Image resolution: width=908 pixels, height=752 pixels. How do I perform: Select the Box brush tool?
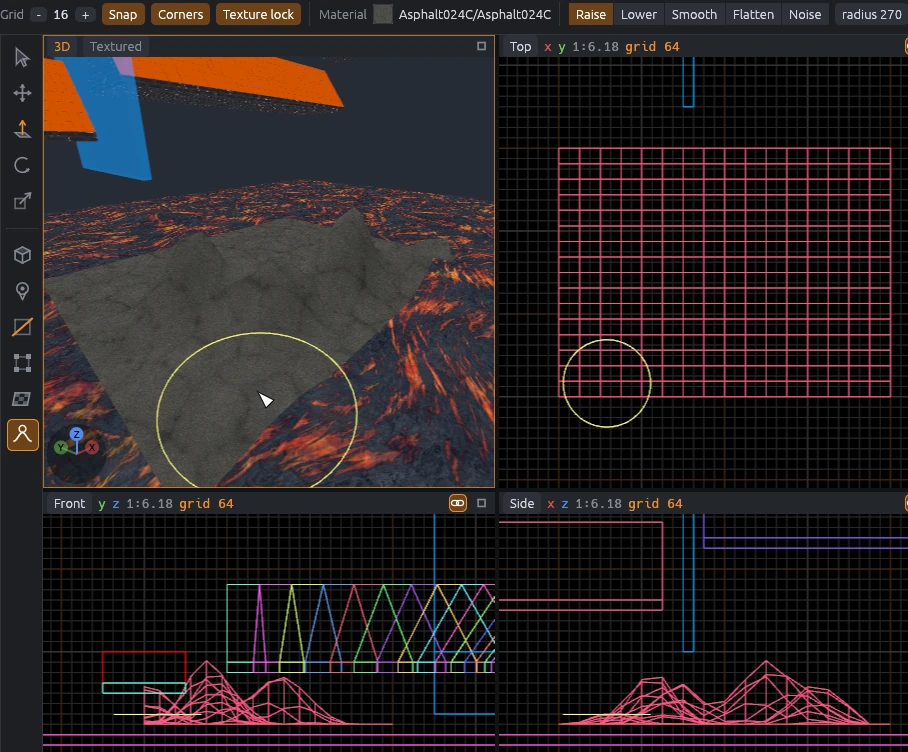(x=22, y=255)
